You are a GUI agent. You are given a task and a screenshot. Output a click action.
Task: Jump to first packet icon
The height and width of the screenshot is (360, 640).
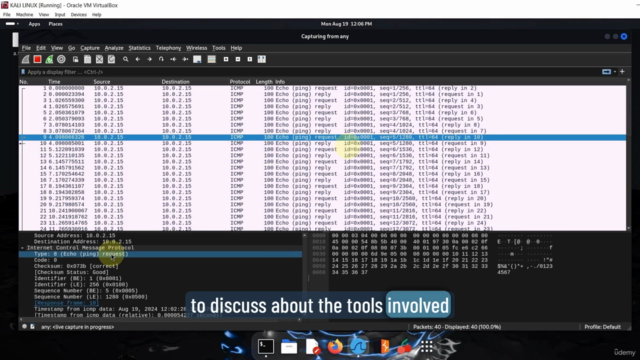coord(173,59)
